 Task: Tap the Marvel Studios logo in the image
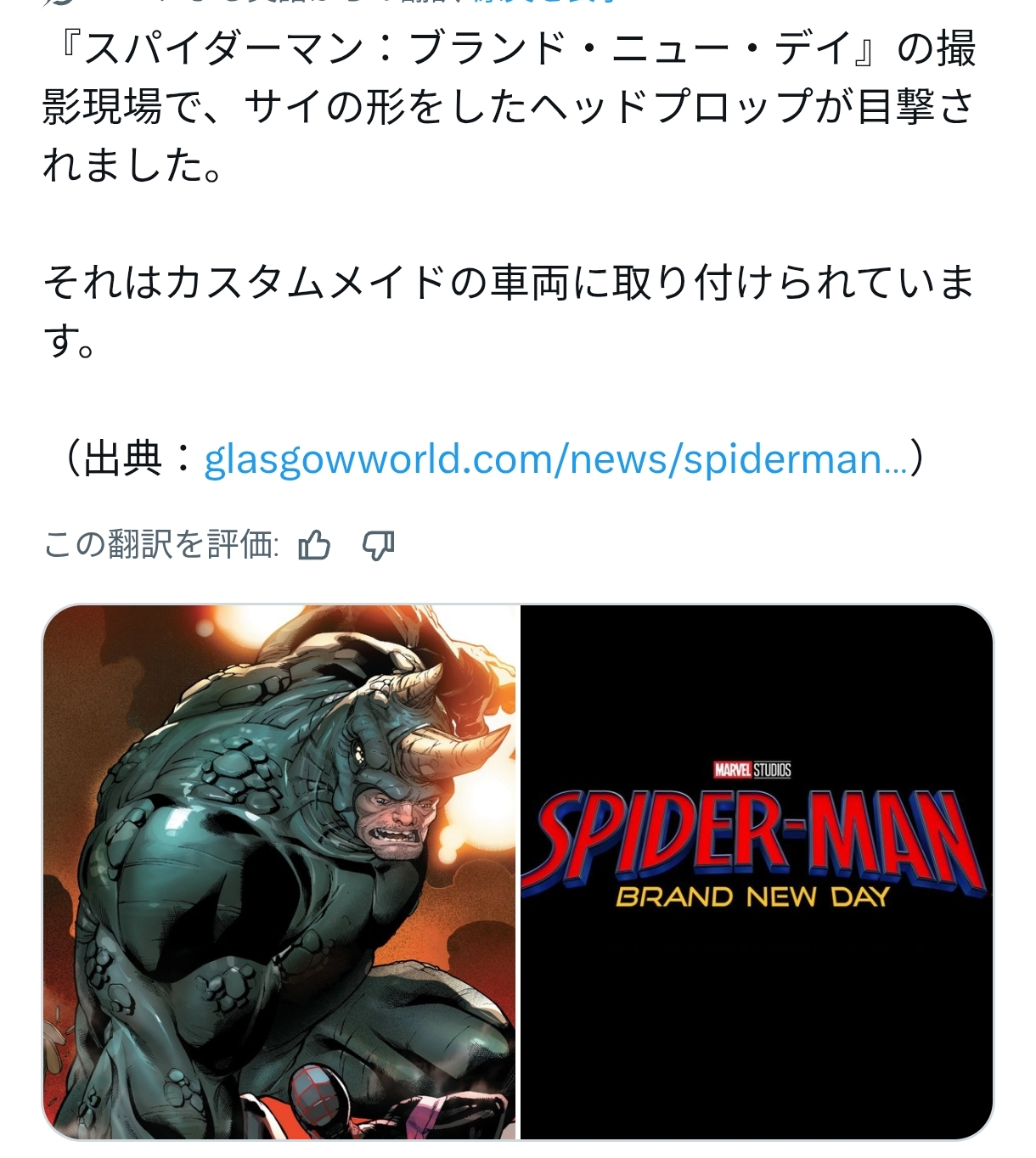tap(752, 770)
